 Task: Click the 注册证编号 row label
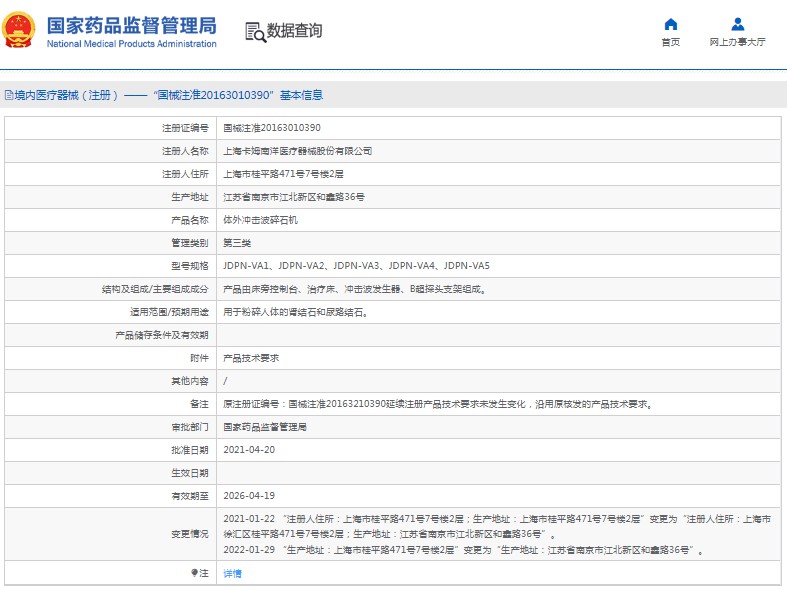185,128
